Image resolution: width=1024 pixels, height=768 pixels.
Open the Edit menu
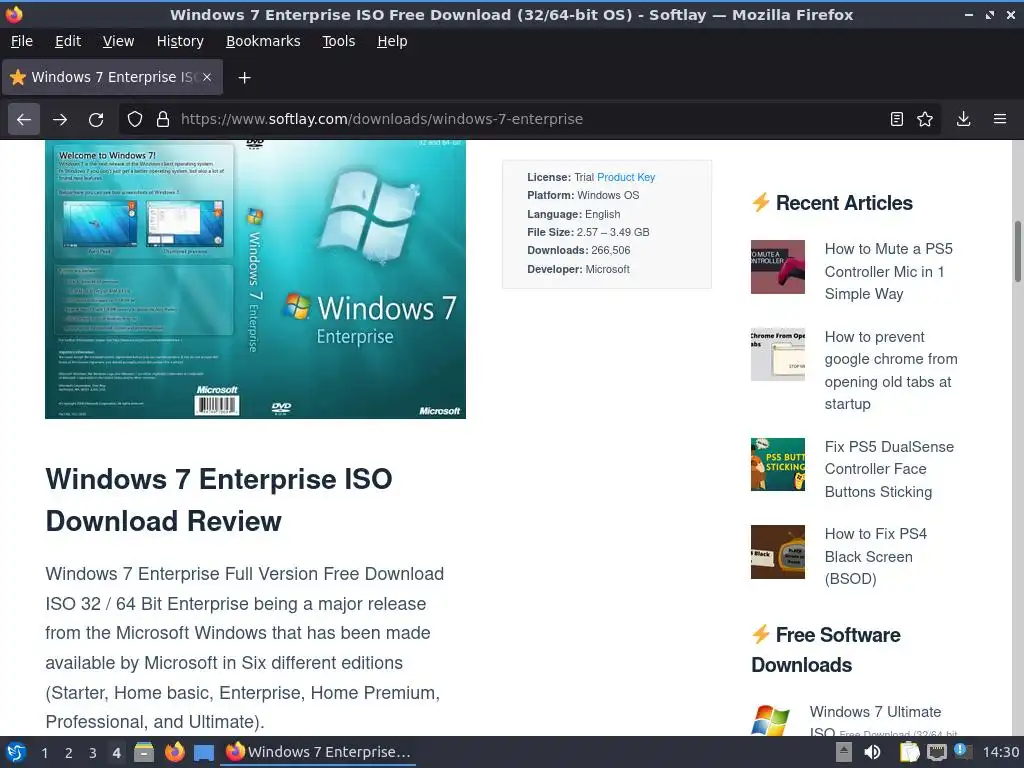pyautogui.click(x=68, y=41)
